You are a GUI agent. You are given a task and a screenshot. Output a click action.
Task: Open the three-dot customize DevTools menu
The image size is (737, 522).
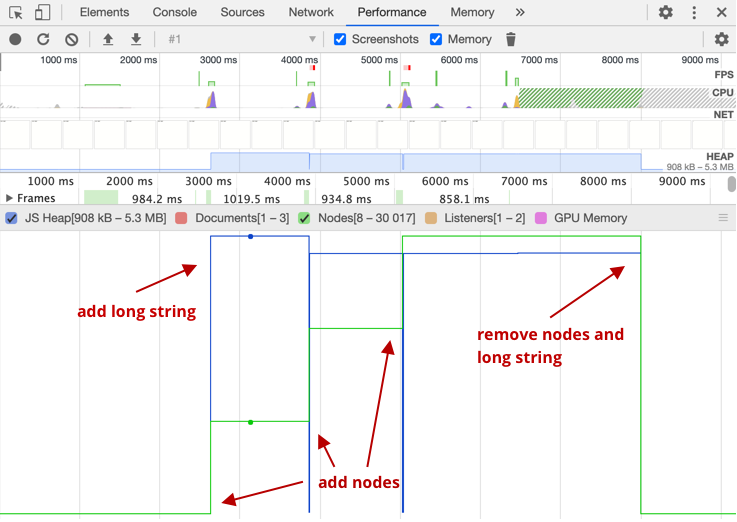tap(694, 12)
